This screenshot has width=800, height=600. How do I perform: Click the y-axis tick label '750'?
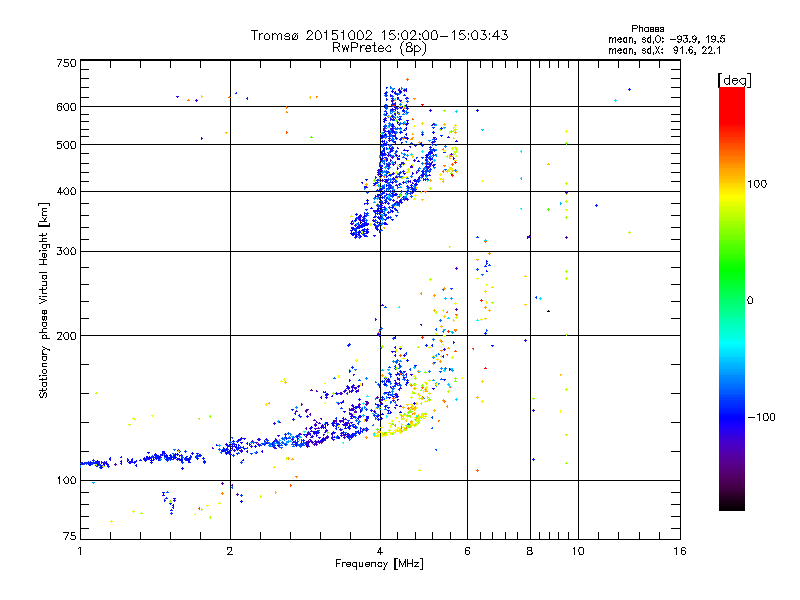pyautogui.click(x=66, y=63)
